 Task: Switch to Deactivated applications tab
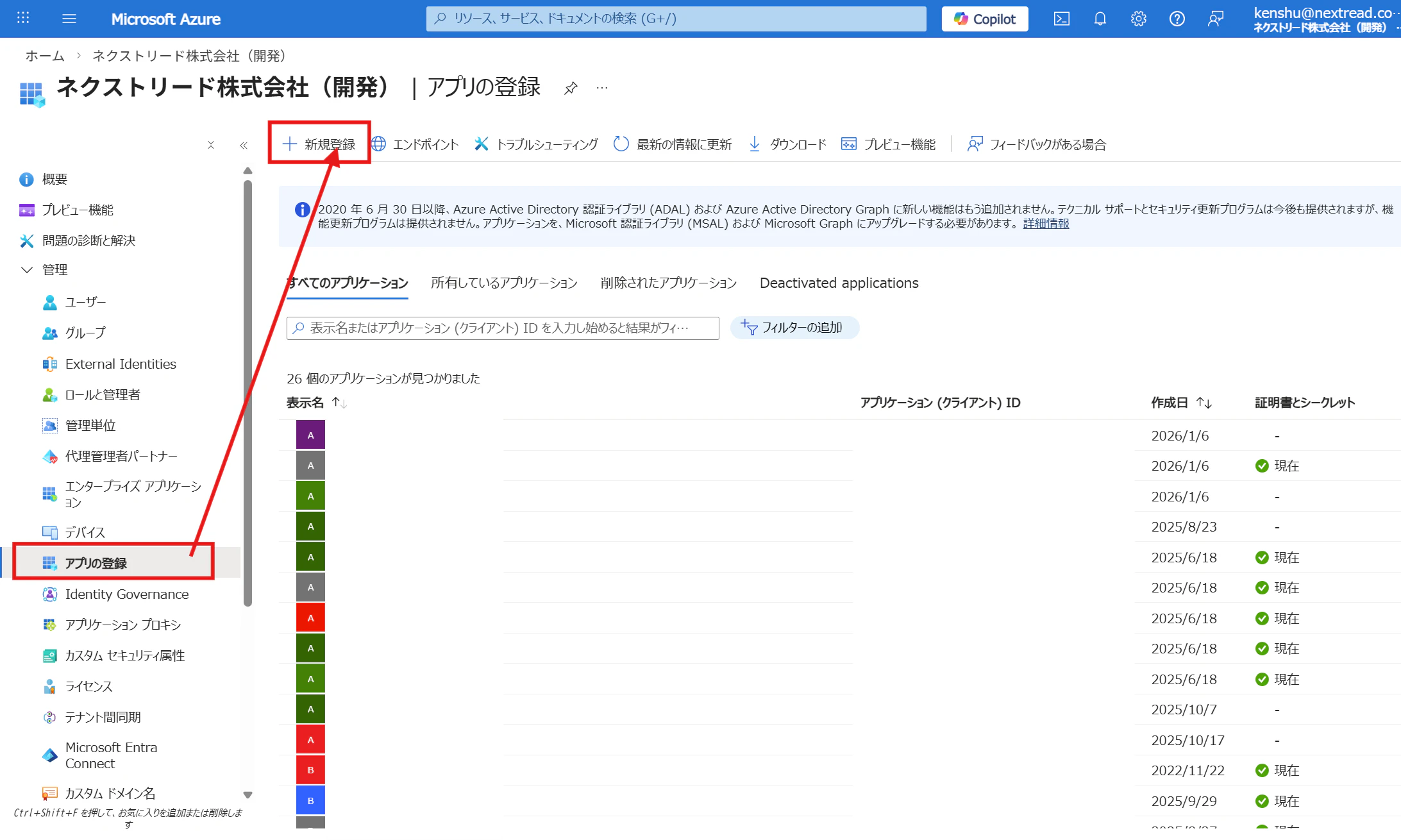838,283
